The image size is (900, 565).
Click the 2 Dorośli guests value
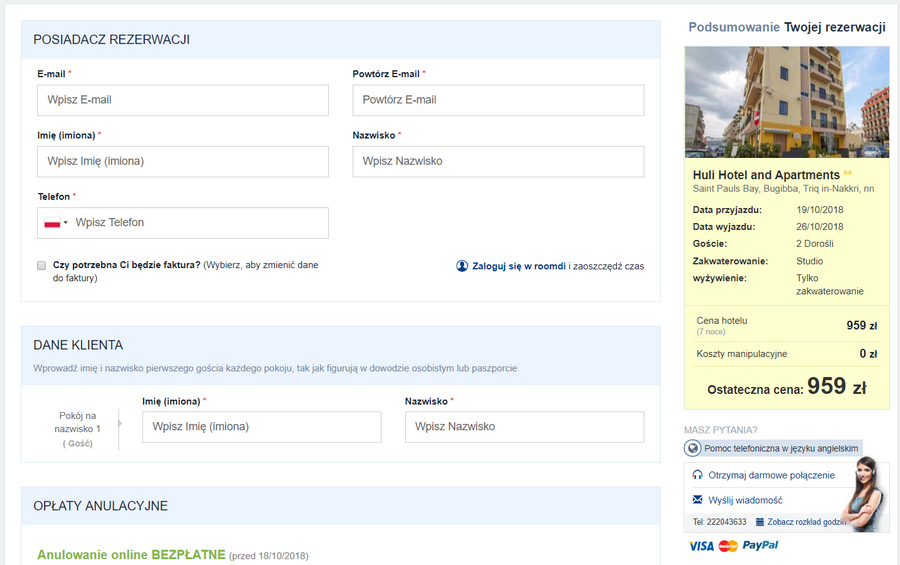(814, 244)
